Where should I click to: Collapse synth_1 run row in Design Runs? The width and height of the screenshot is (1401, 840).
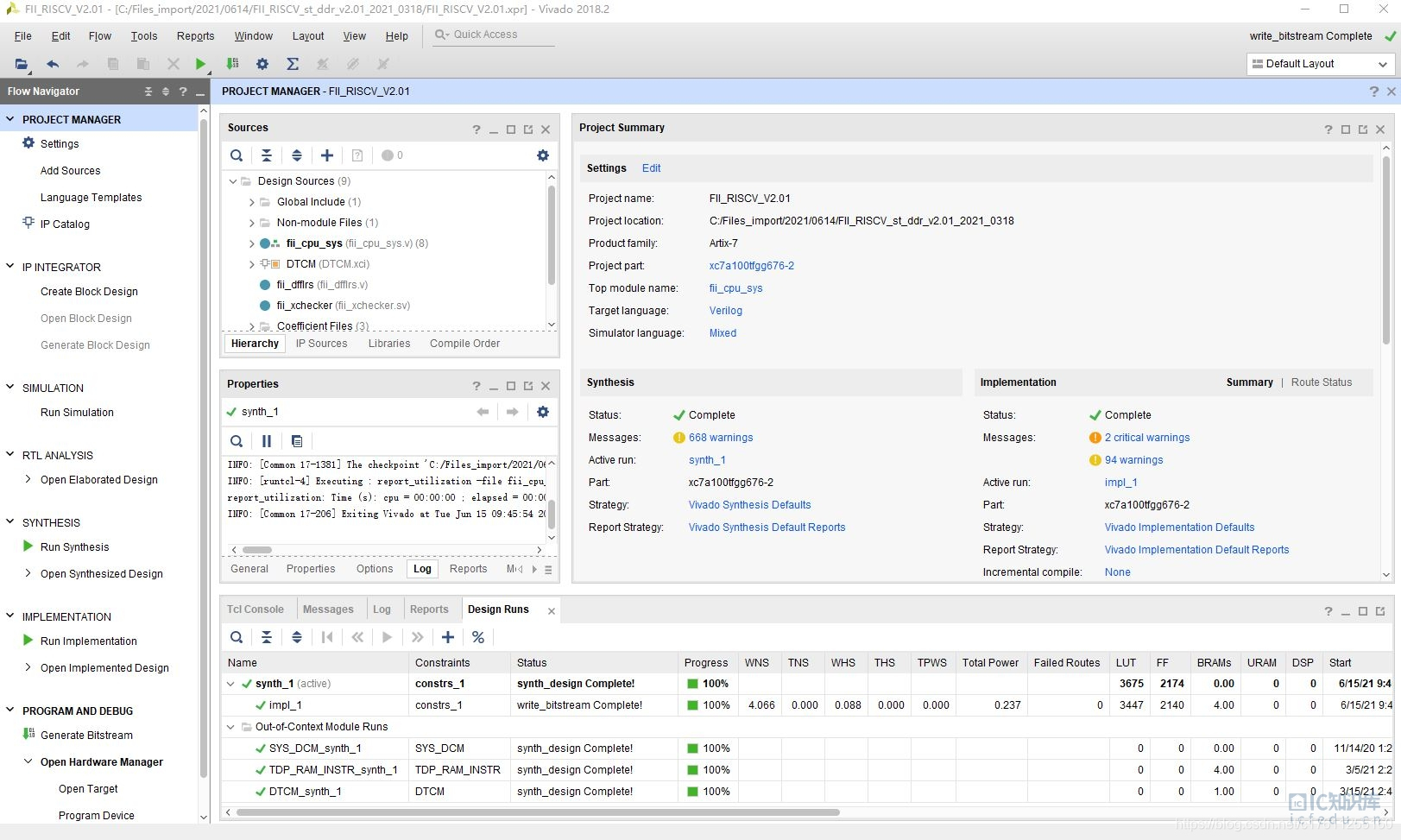click(231, 684)
